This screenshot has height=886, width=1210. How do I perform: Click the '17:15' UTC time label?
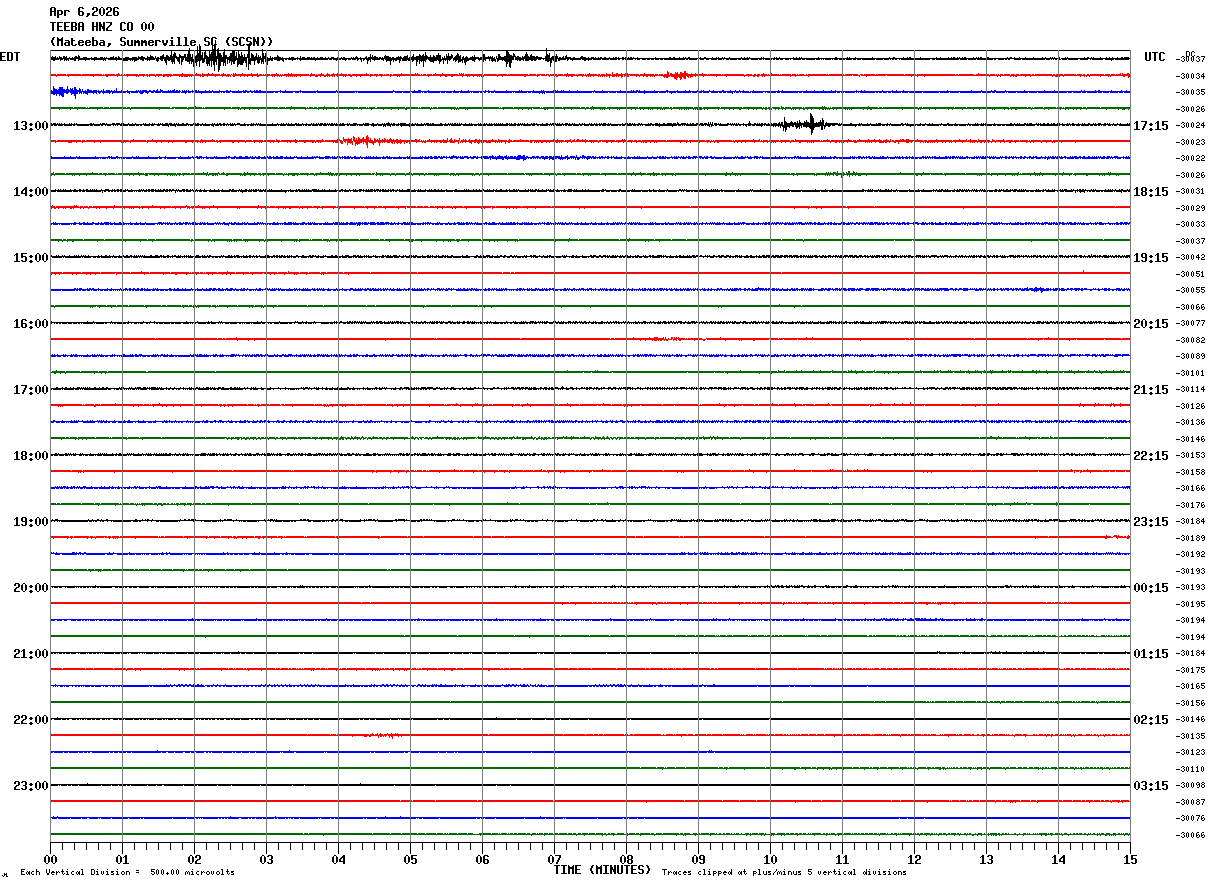pyautogui.click(x=1150, y=126)
